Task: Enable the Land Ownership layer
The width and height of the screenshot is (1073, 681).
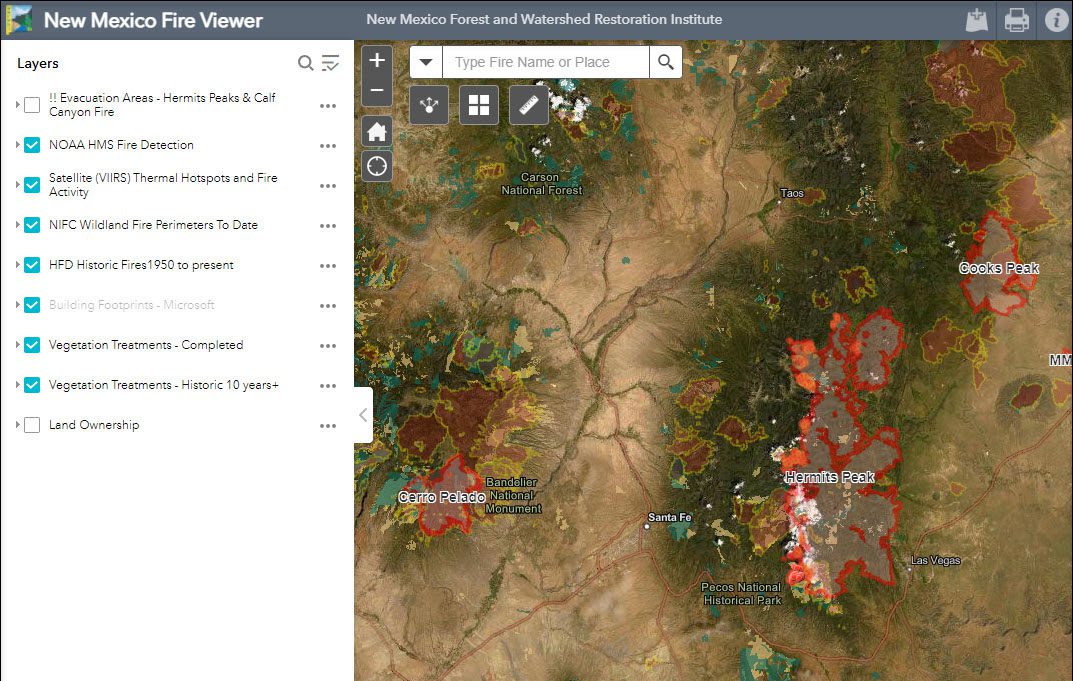Action: coord(31,424)
